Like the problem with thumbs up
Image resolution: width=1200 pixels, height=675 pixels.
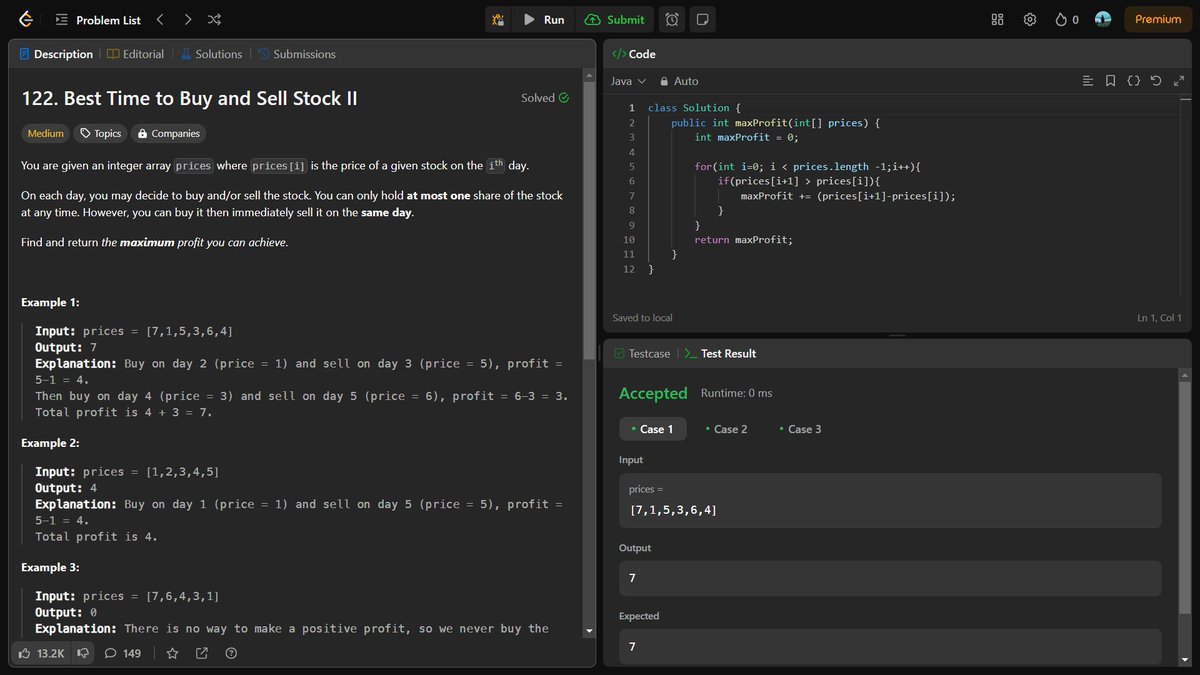click(41, 653)
